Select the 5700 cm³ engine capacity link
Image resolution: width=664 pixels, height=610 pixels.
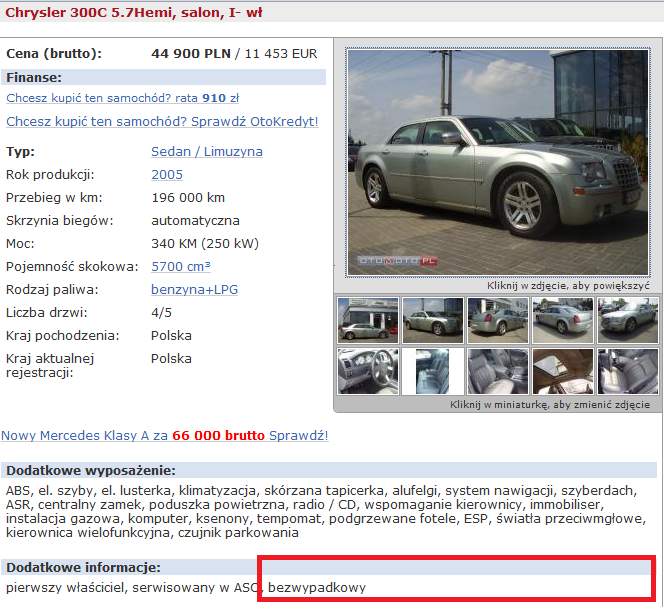pyautogui.click(x=181, y=266)
